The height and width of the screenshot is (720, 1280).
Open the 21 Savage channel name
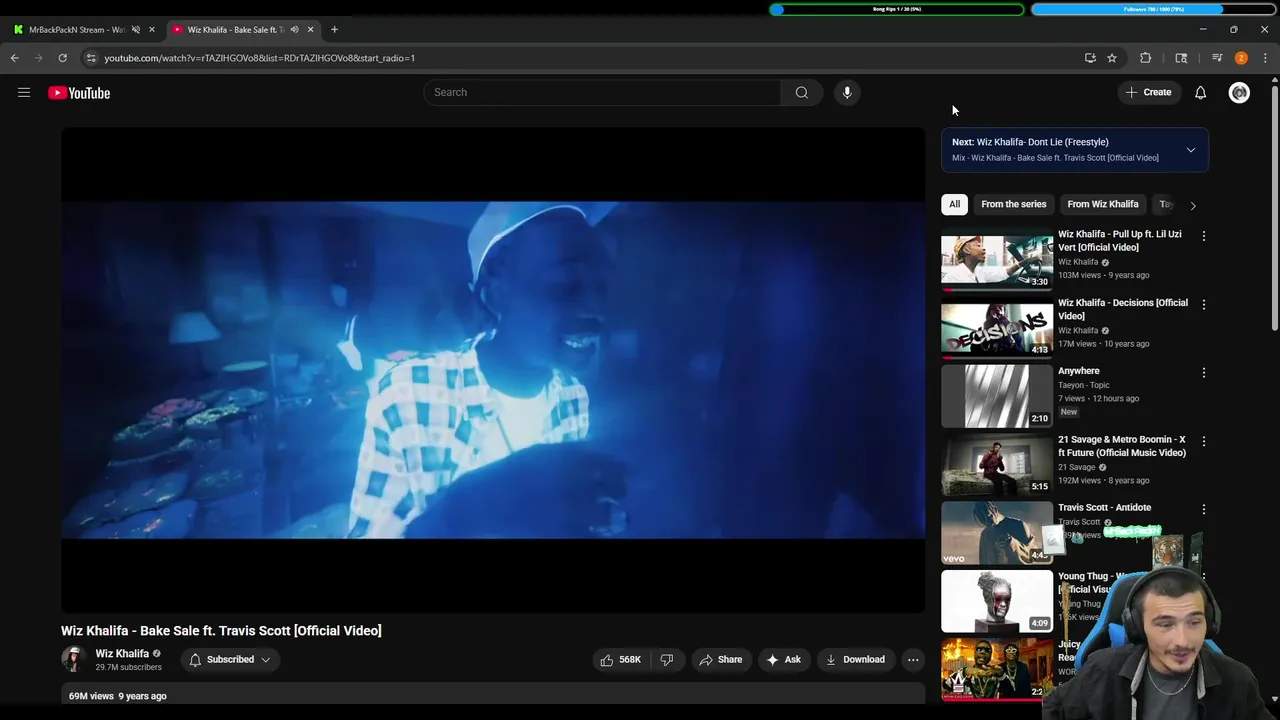tap(1077, 467)
